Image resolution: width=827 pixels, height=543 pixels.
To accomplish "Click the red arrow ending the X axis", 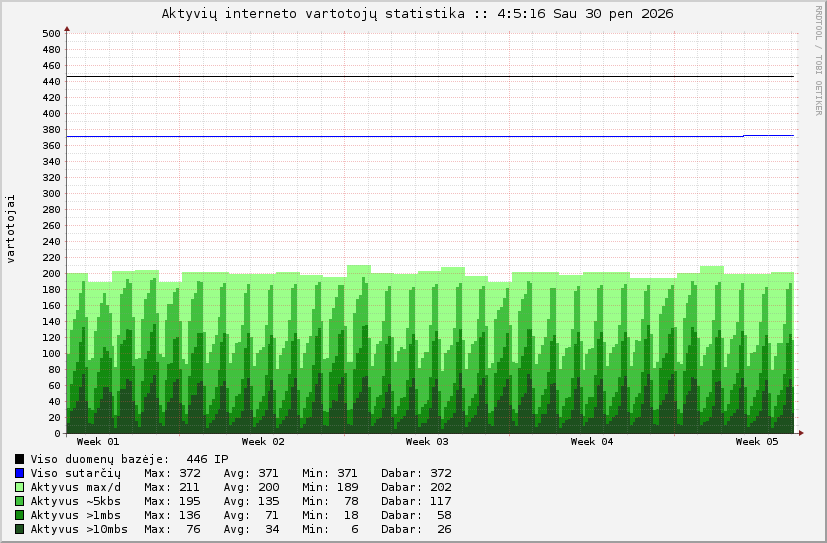I will [x=800, y=433].
